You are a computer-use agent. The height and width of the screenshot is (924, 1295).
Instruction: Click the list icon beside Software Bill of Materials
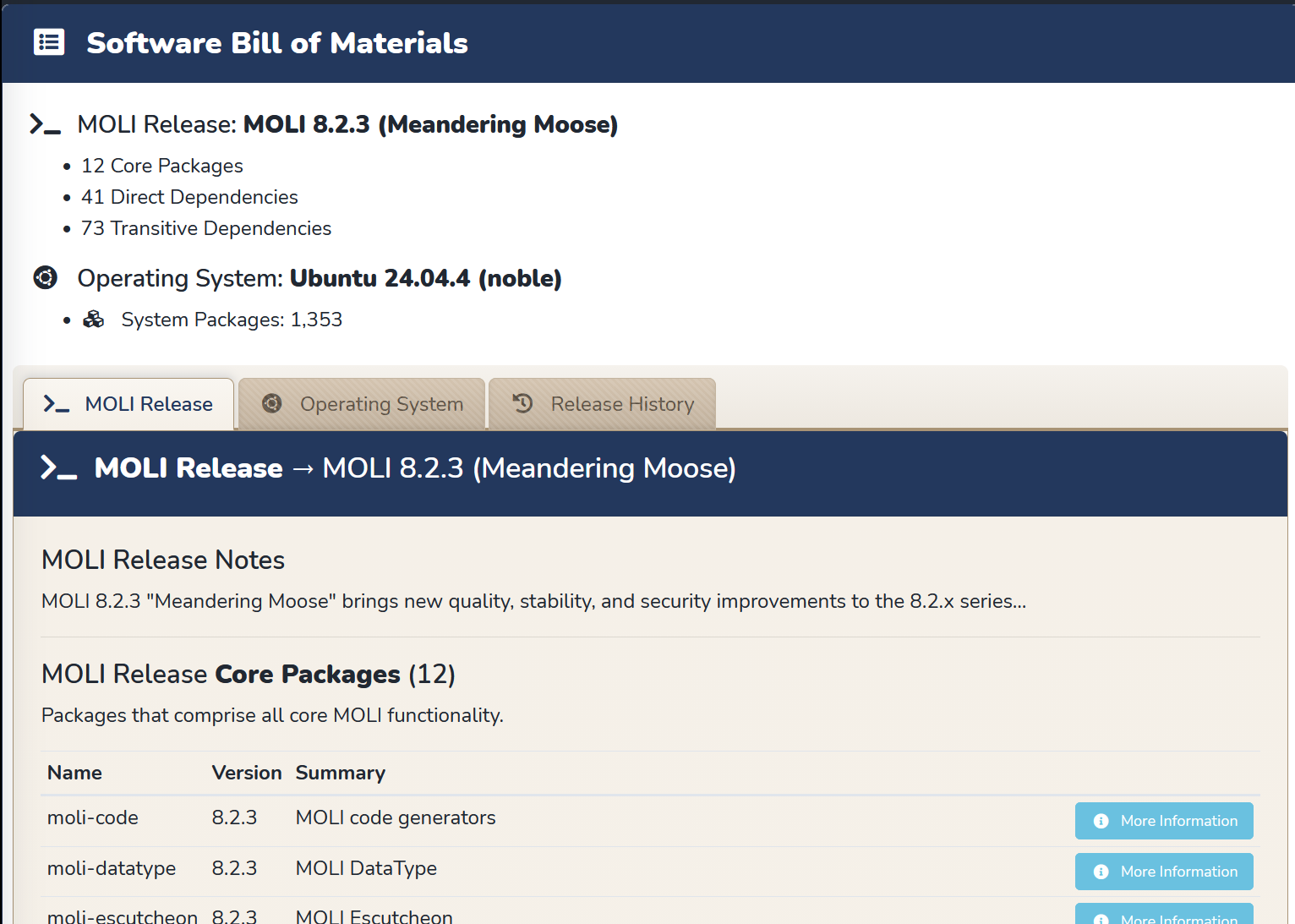49,42
